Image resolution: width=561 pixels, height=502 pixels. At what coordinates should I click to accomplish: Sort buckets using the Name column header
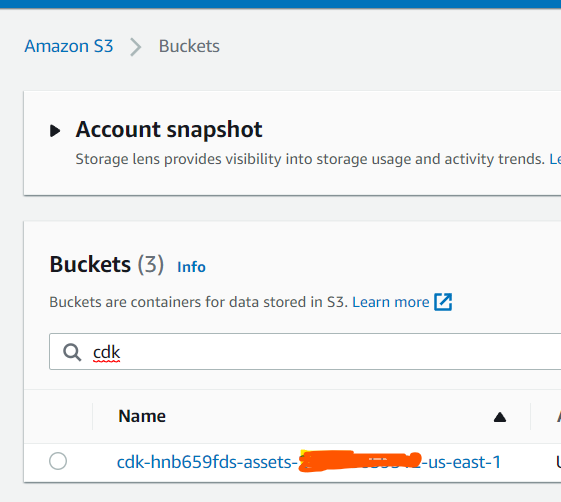coord(142,416)
